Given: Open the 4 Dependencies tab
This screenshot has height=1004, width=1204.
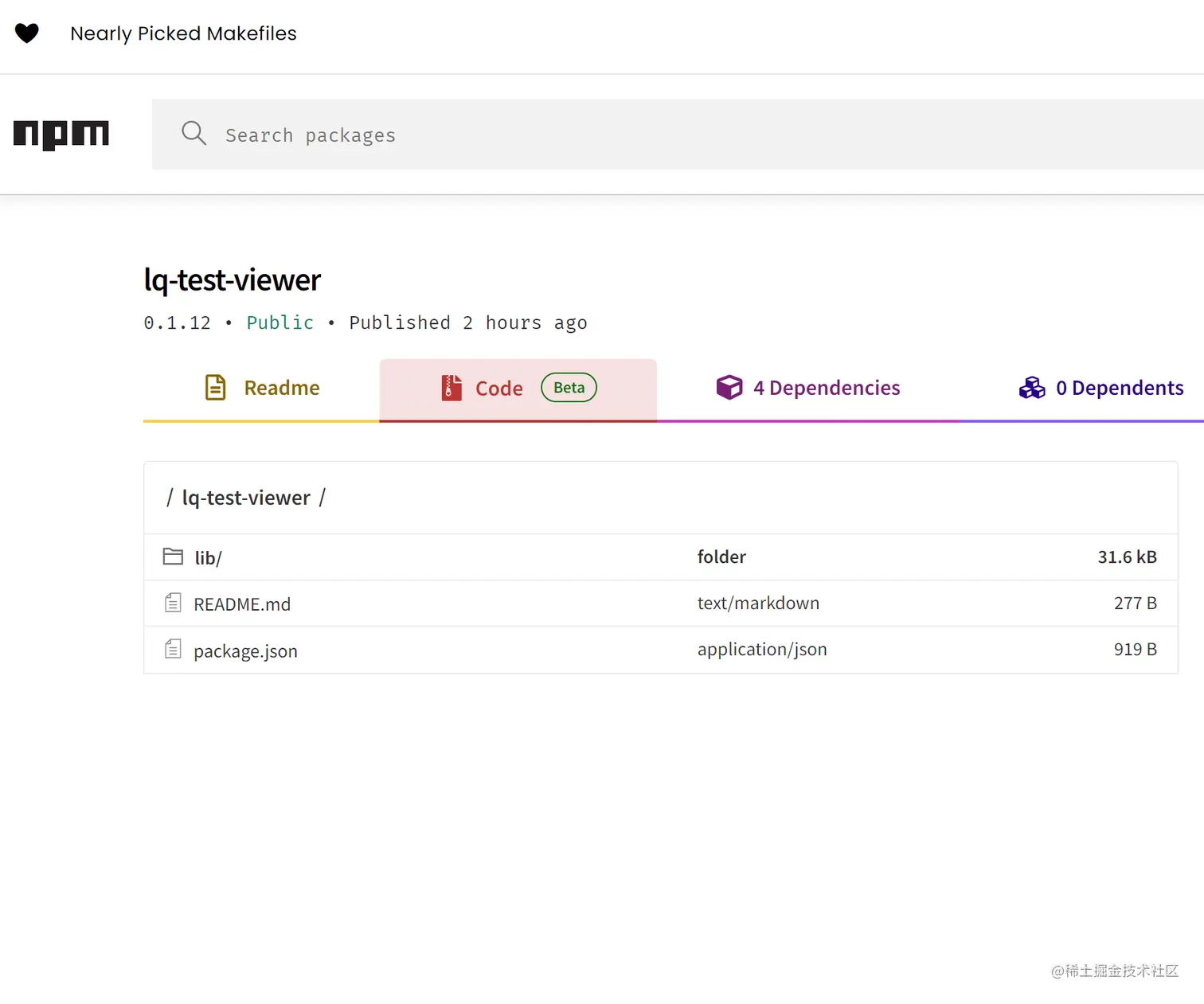Looking at the screenshot, I should click(808, 389).
